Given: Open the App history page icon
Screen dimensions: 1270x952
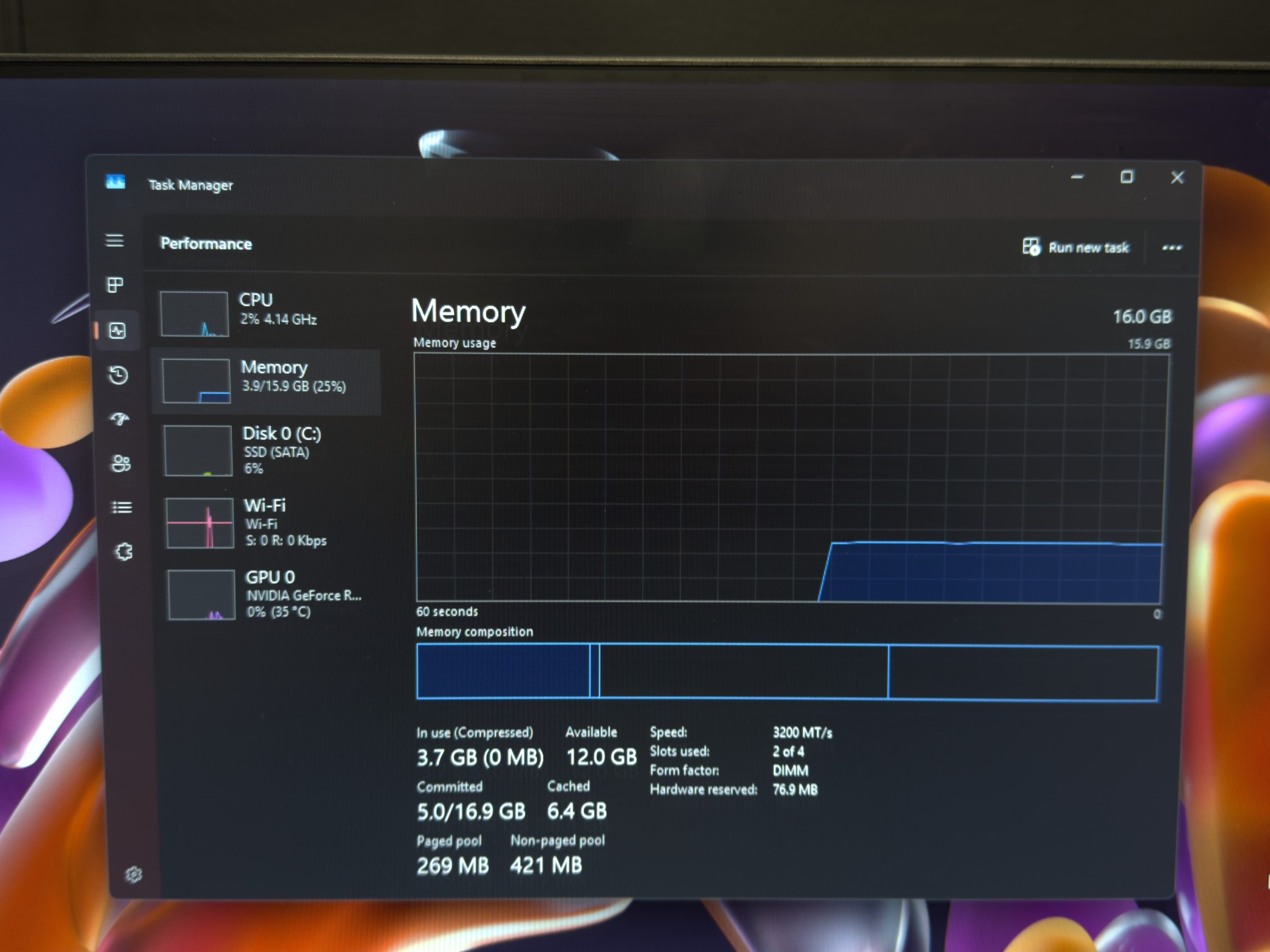Looking at the screenshot, I should (118, 375).
